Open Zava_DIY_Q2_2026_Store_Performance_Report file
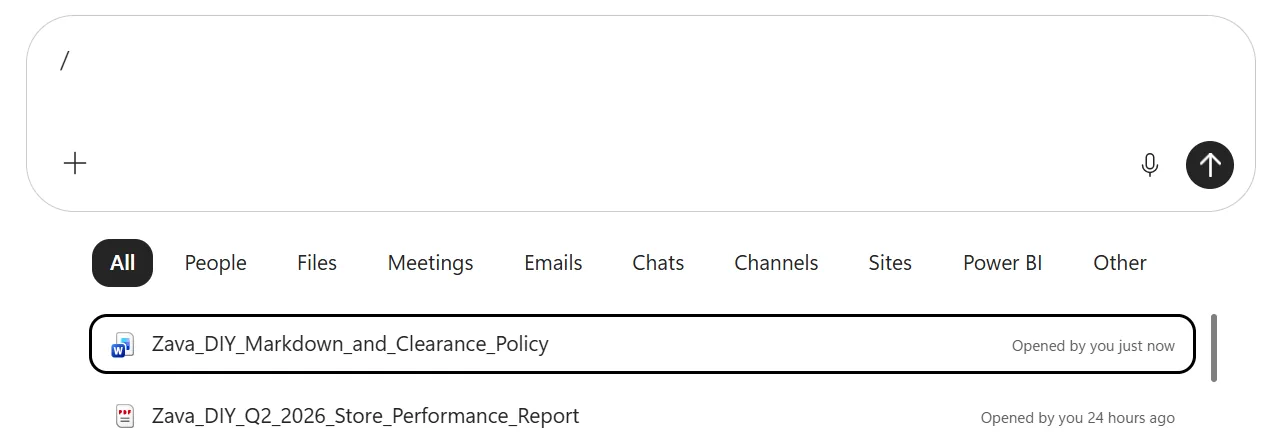The height and width of the screenshot is (441, 1264). 642,416
